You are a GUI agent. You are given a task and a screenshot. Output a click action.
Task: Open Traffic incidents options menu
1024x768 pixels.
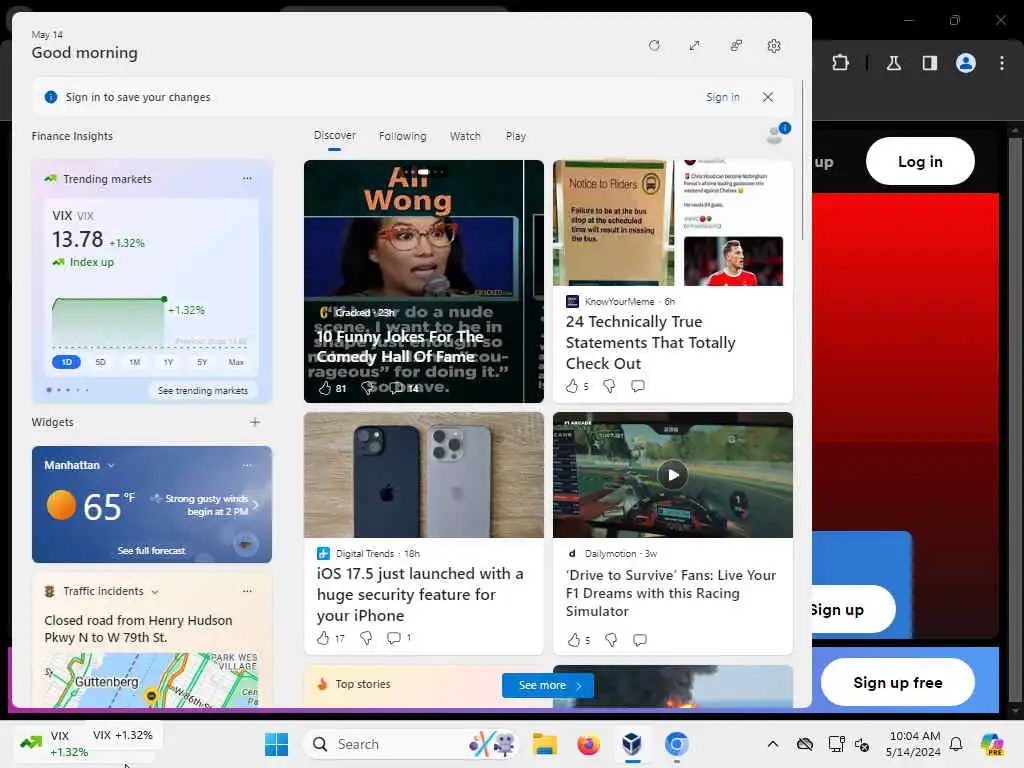tap(247, 591)
